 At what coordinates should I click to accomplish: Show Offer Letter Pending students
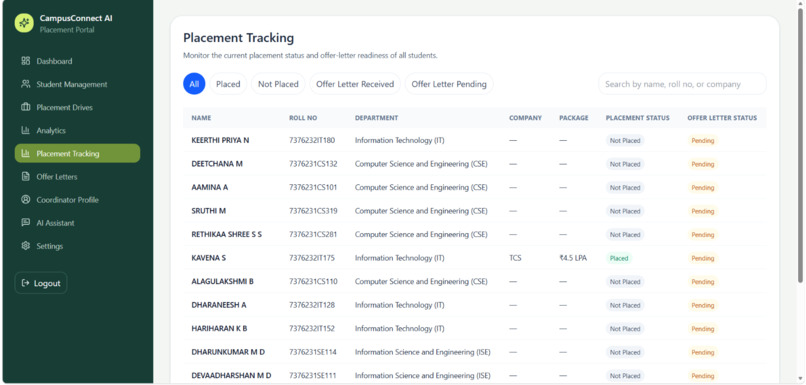pyautogui.click(x=449, y=84)
